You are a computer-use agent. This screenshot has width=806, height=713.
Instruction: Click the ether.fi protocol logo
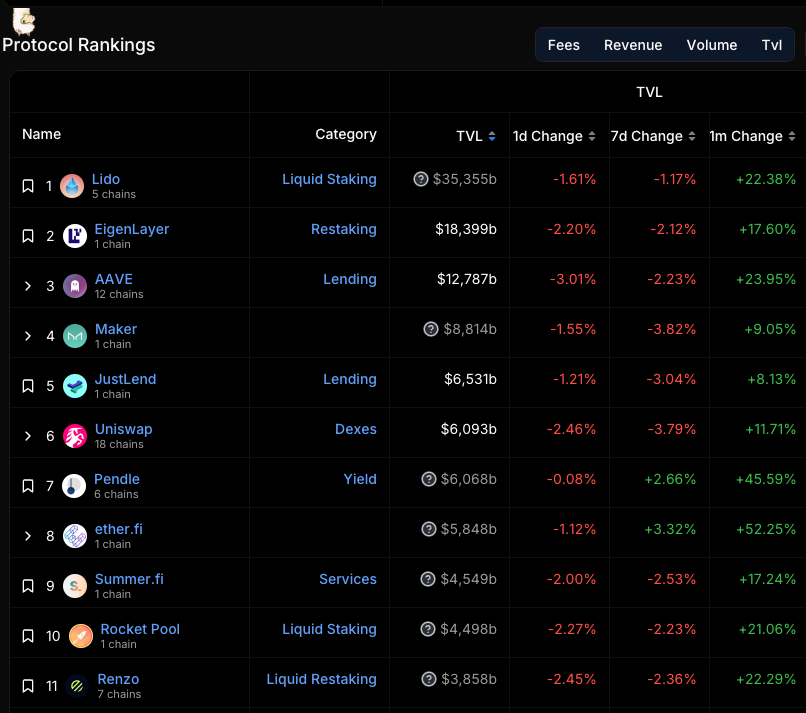point(75,536)
